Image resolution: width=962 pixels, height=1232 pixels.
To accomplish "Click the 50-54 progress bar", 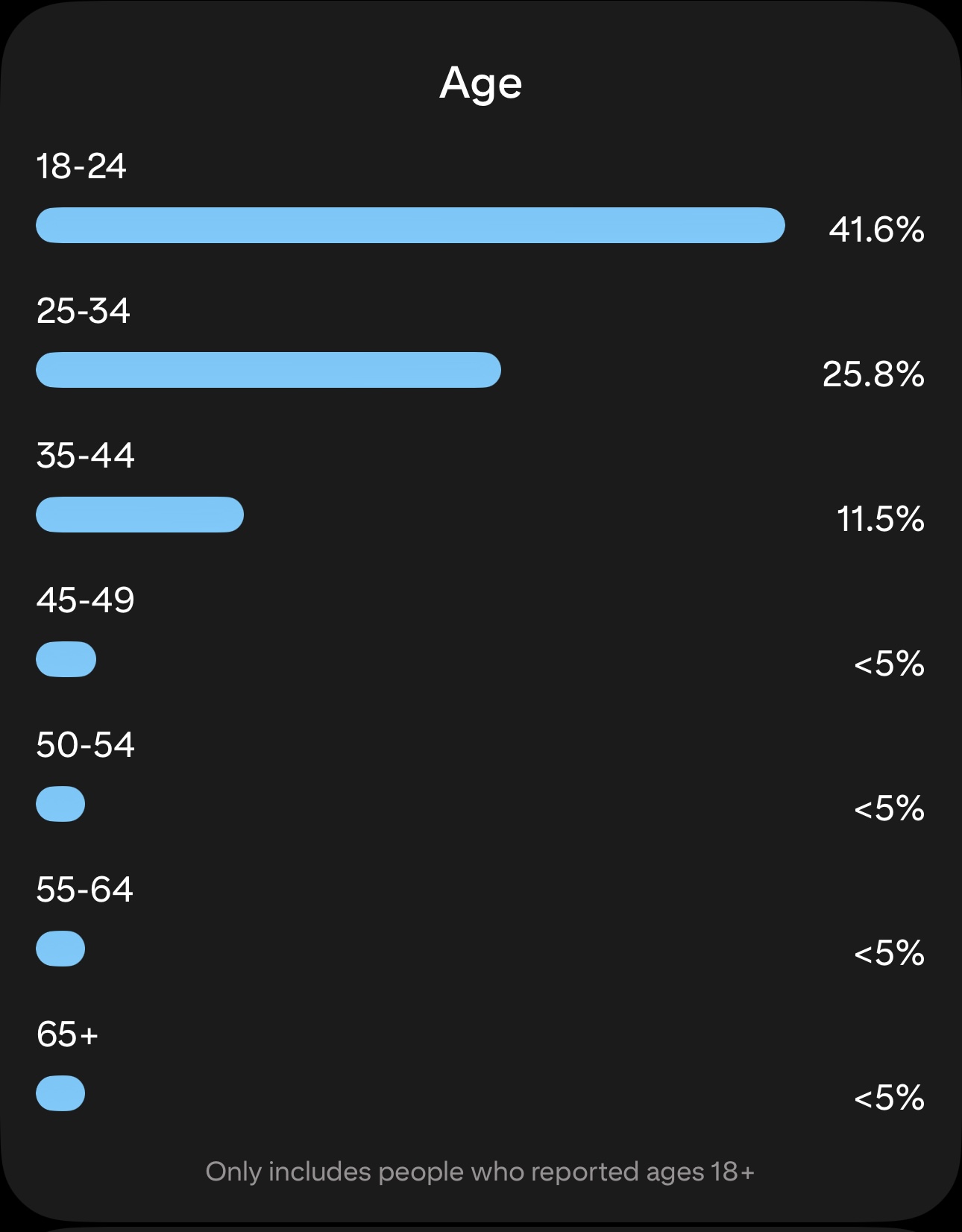I will pos(60,804).
